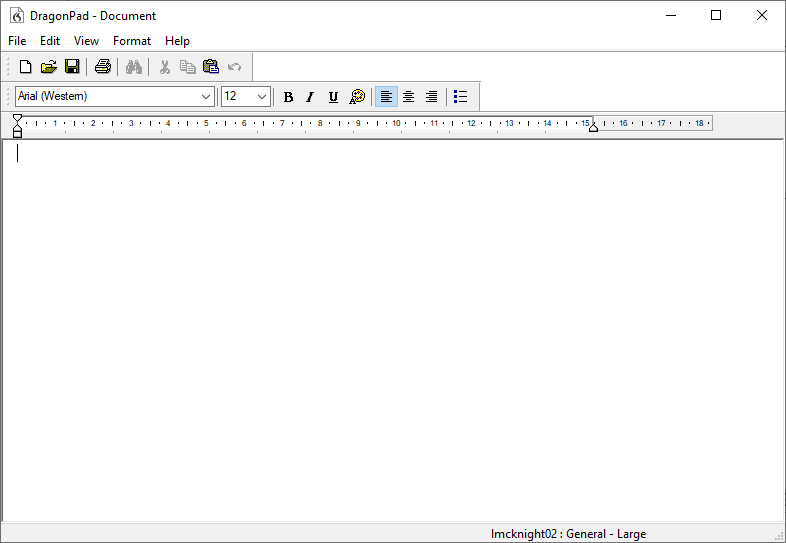The height and width of the screenshot is (543, 786).
Task: Maximize the DragonPad window
Action: pos(716,16)
